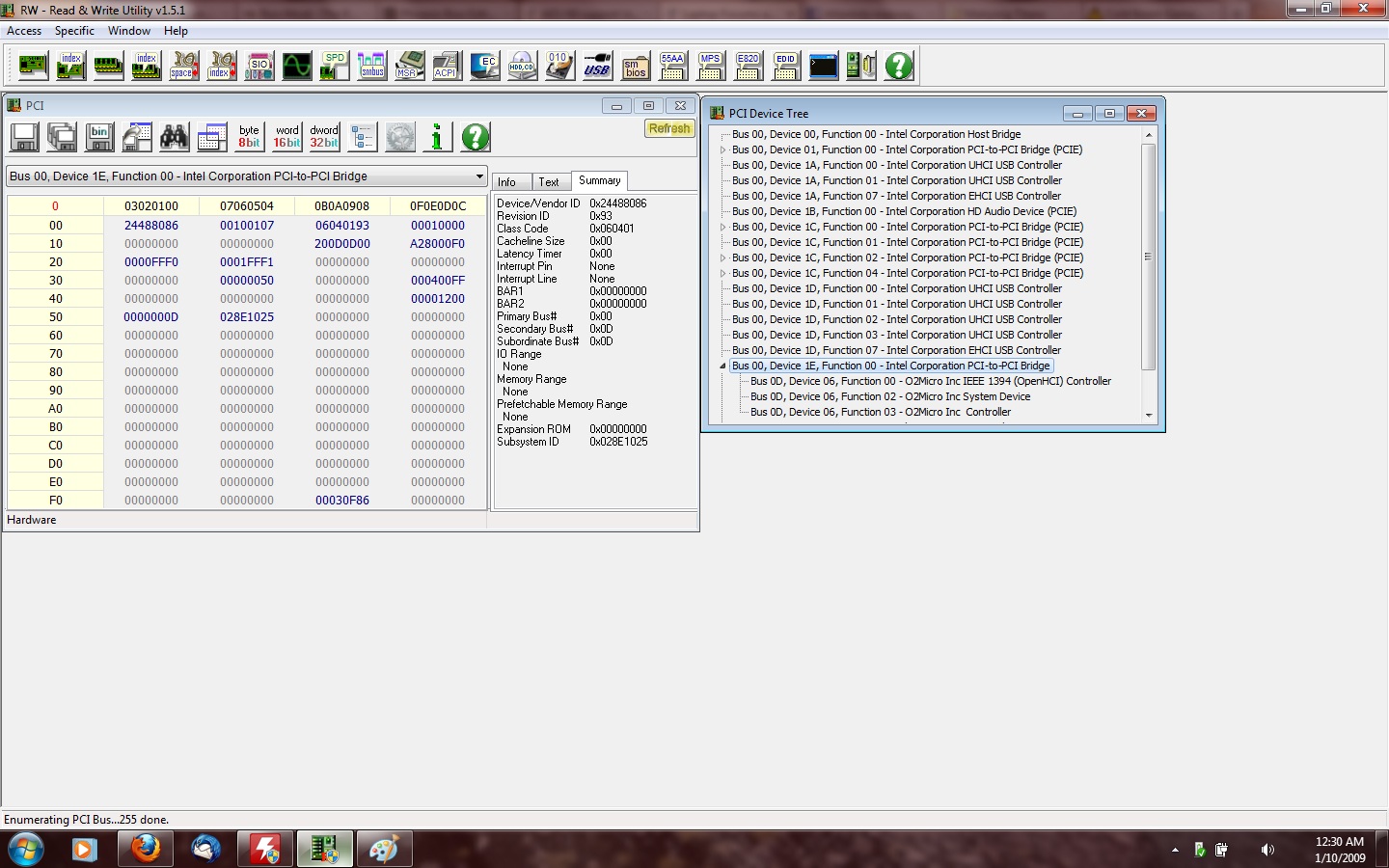Open the SPD memory tool

[335, 66]
